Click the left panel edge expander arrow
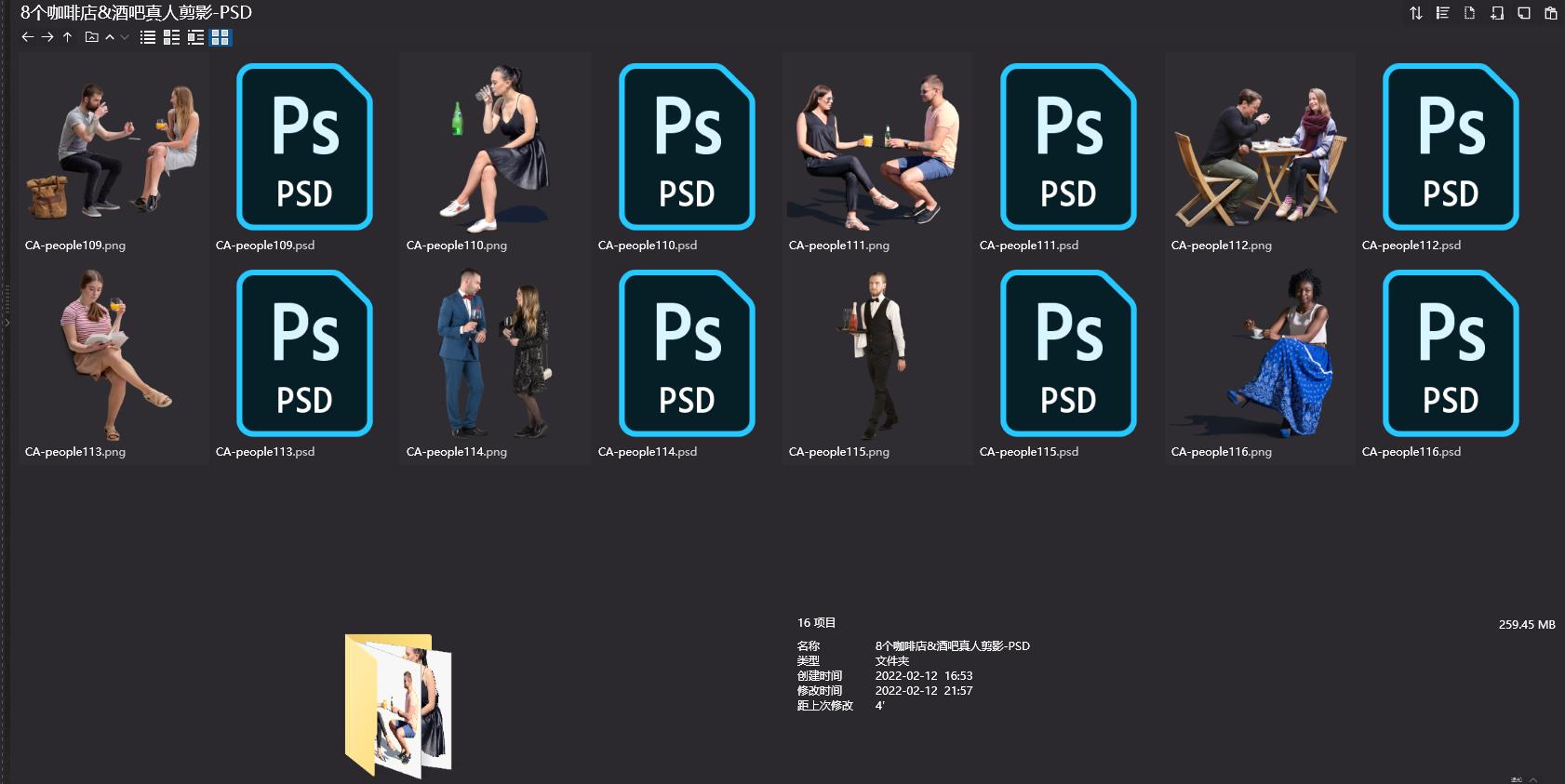Screen dimensions: 1565x784 (6, 323)
